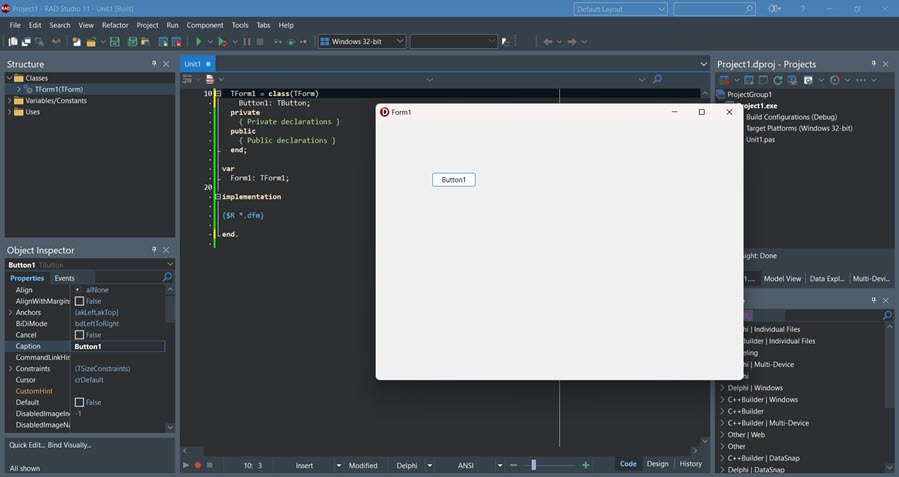Open the Object Inspector component selector dropdown
899x477 pixels.
tap(170, 264)
